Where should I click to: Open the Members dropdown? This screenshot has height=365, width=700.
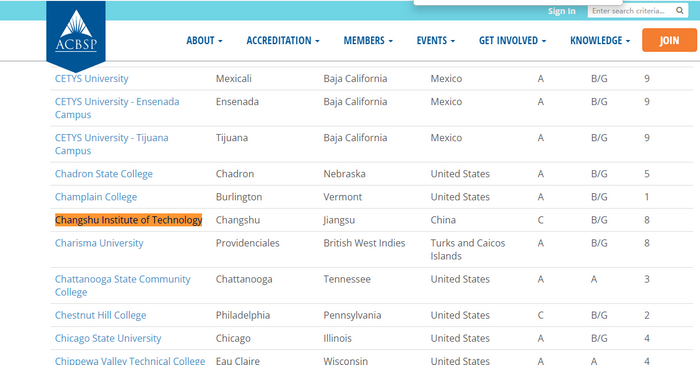pos(368,41)
